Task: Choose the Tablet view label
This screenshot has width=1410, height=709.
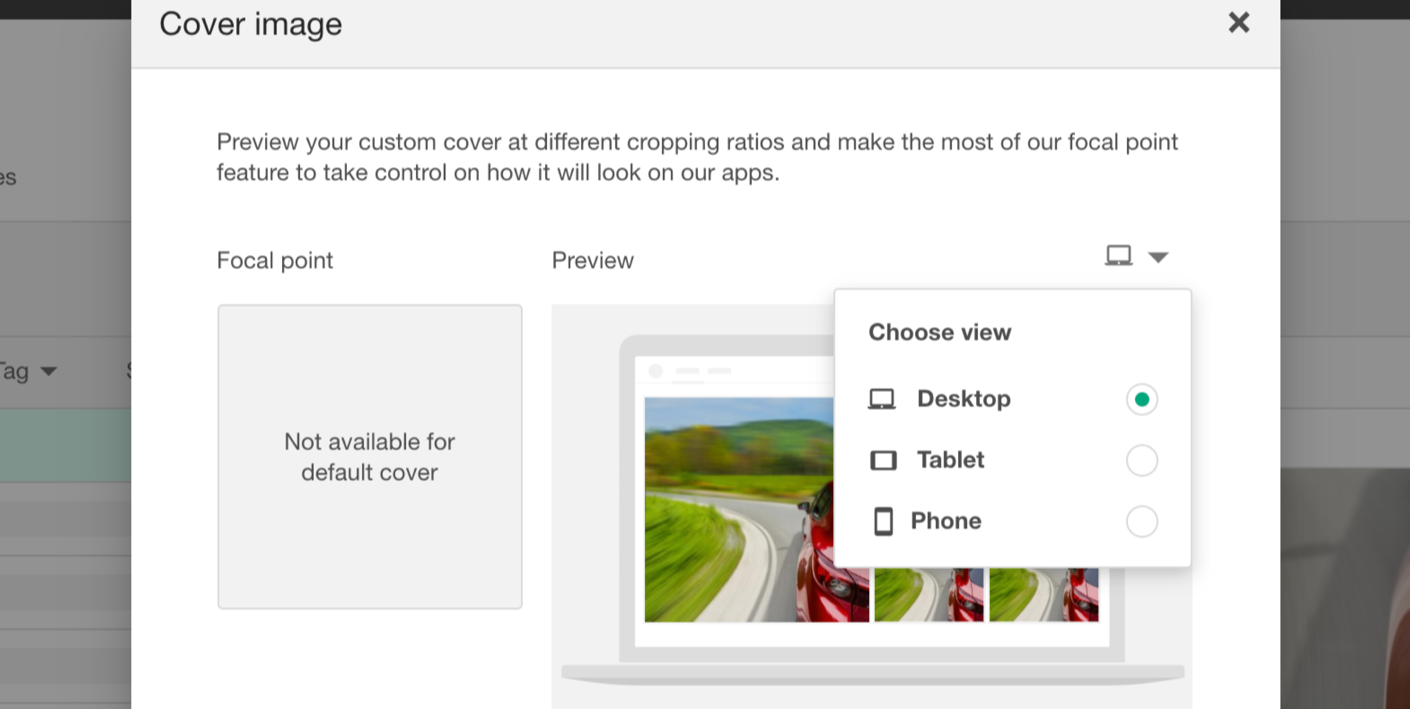Action: tap(951, 460)
